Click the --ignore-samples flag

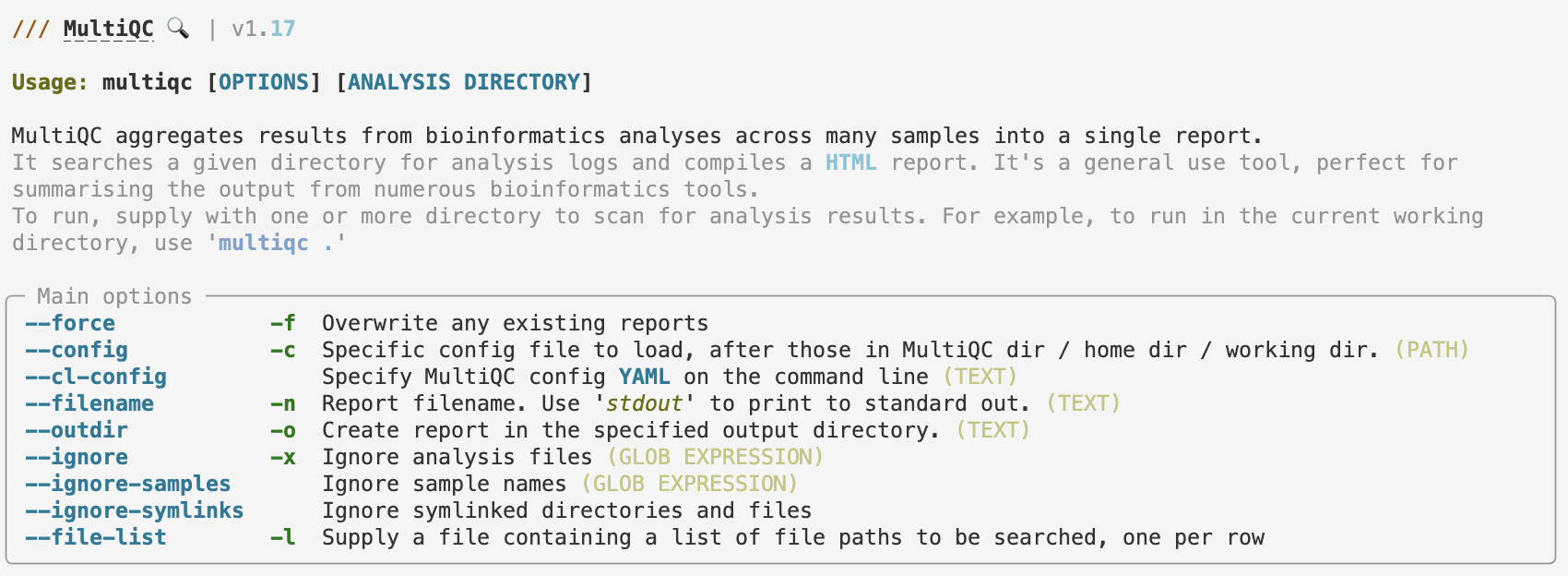click(x=128, y=484)
